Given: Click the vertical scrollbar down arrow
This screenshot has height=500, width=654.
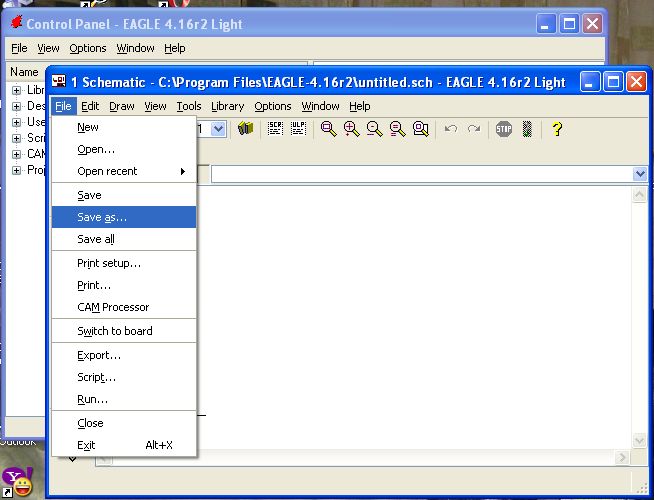Looking at the screenshot, I should (639, 440).
